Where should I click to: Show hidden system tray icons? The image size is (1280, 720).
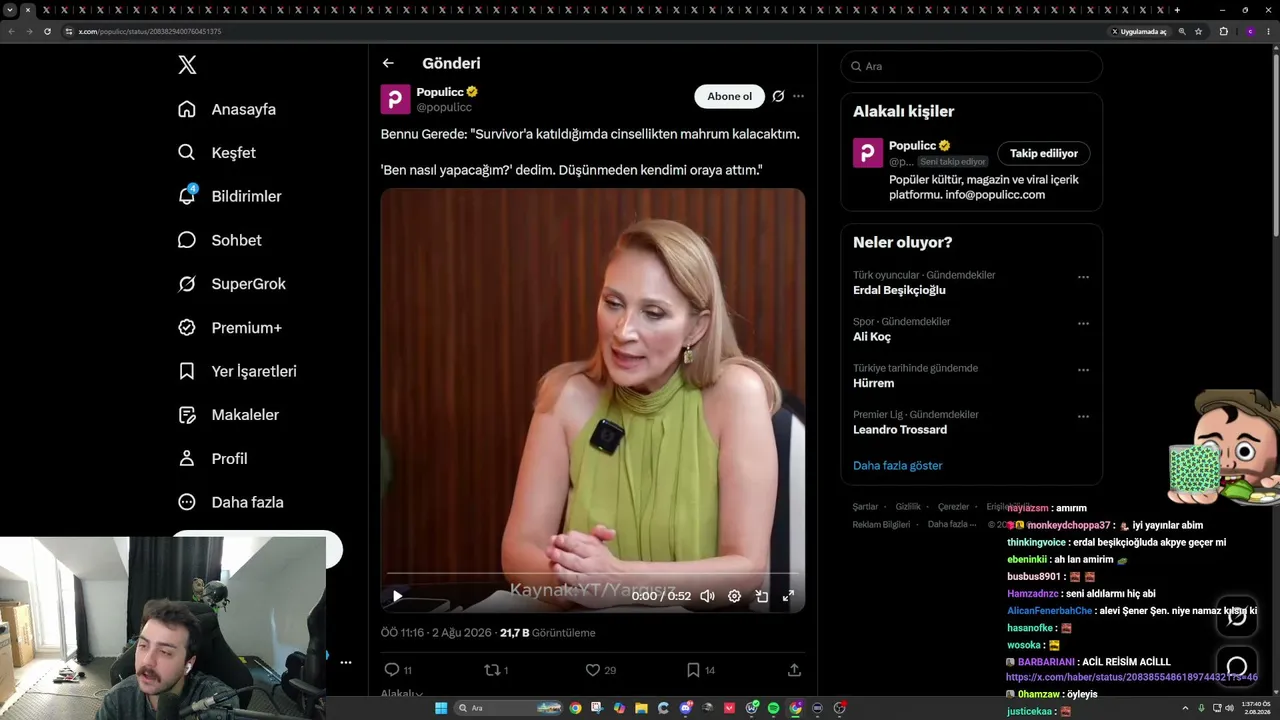[1187, 708]
